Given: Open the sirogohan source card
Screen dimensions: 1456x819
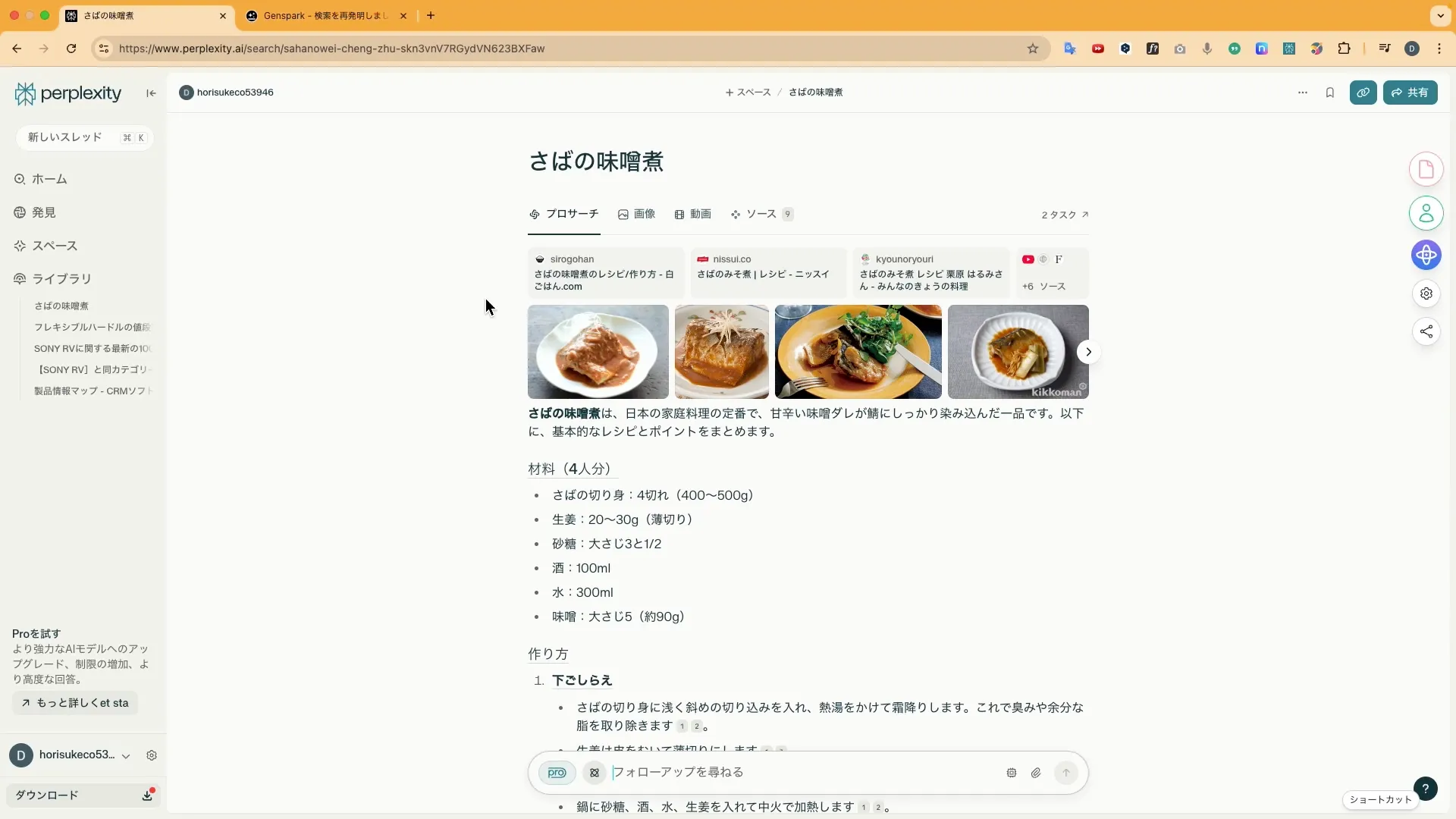Looking at the screenshot, I should point(604,273).
